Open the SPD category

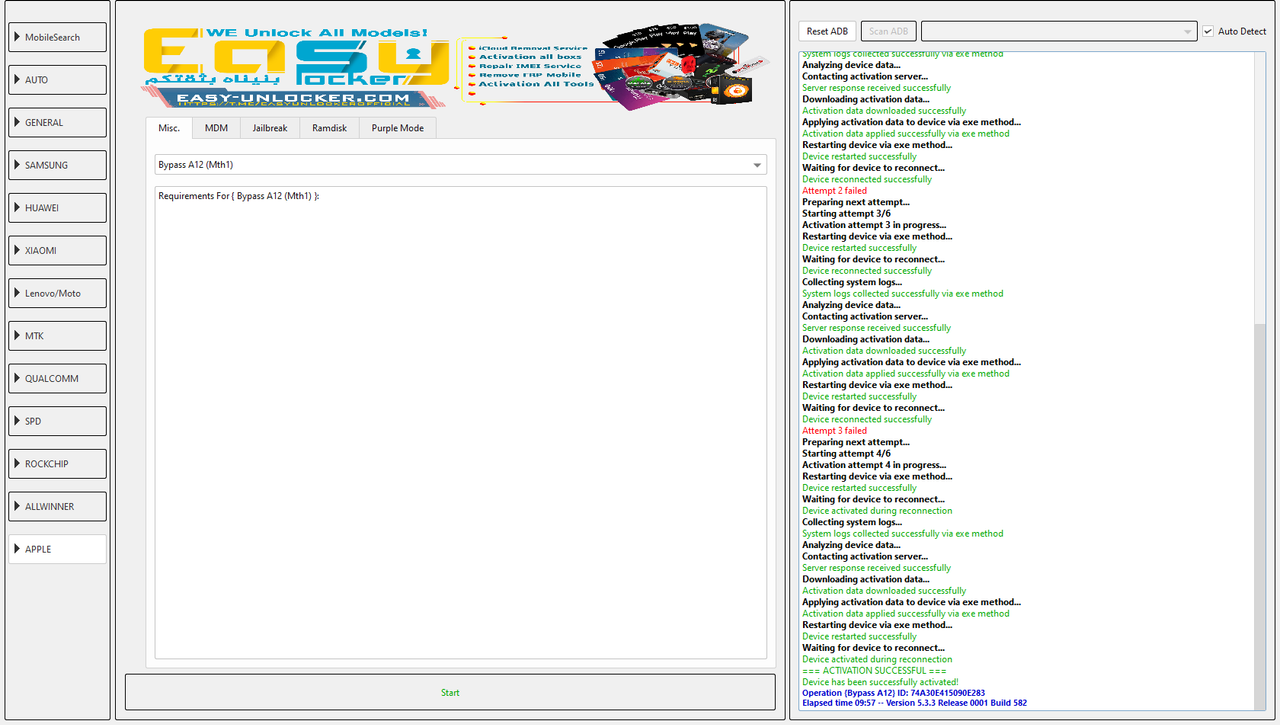(58, 421)
